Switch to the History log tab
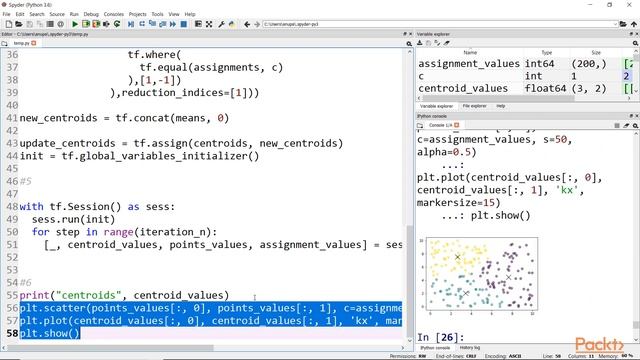The width and height of the screenshot is (640, 360). click(470, 348)
